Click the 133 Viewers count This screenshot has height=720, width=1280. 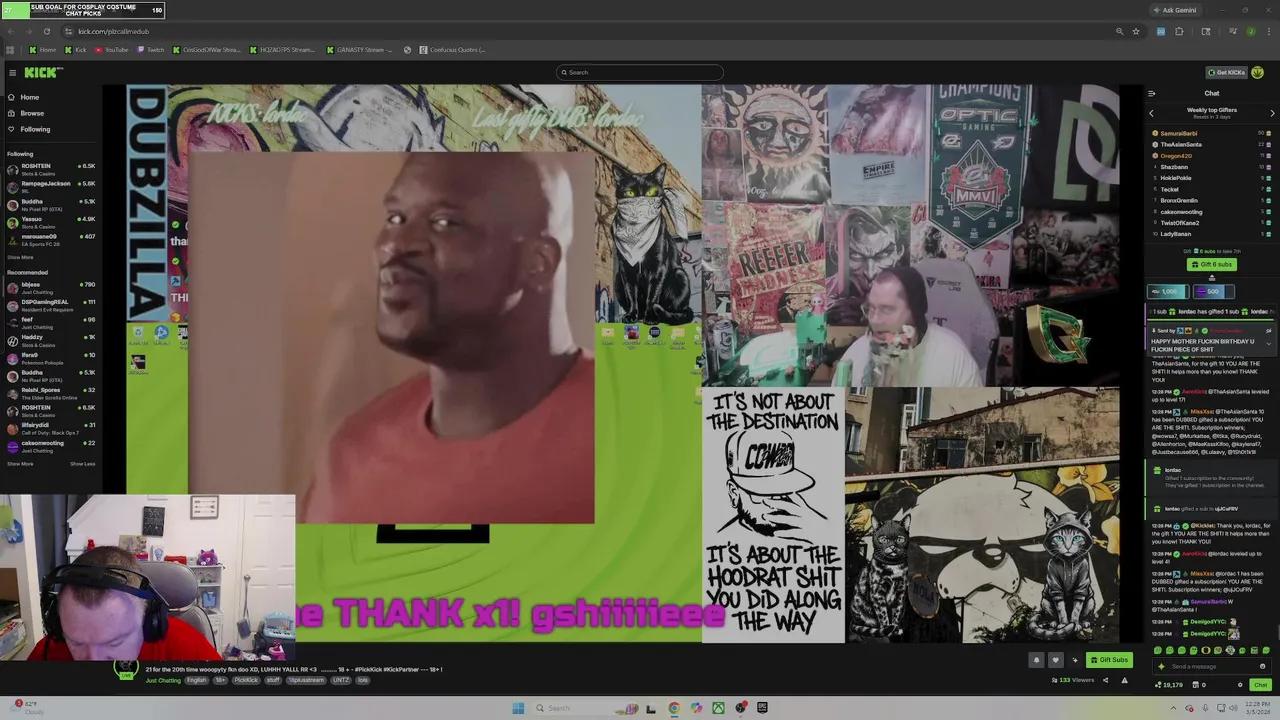1074,680
